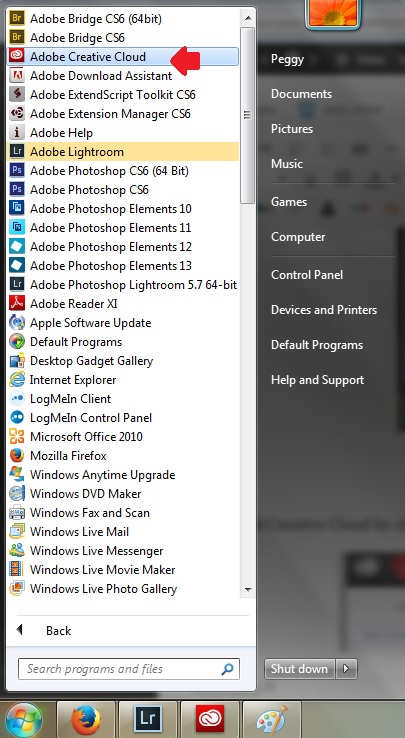Expand the Shut down options arrow

pyautogui.click(x=347, y=669)
